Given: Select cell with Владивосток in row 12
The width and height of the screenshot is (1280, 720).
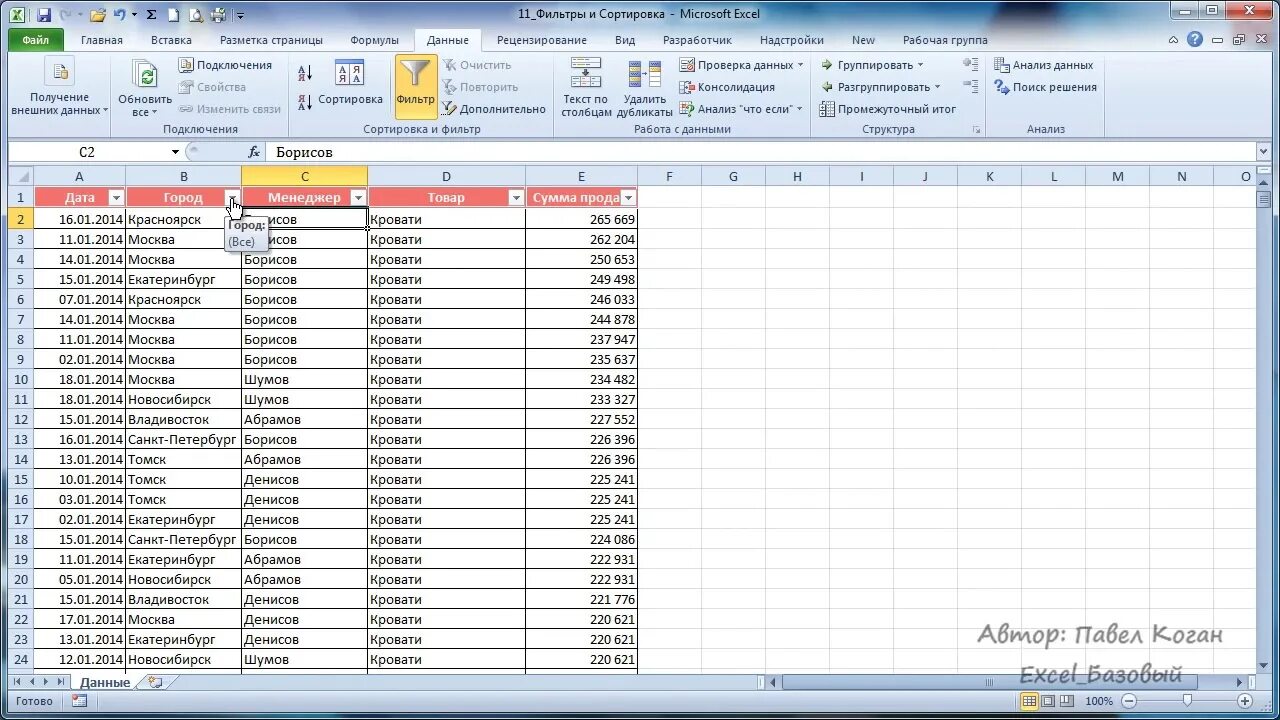Looking at the screenshot, I should click(183, 419).
